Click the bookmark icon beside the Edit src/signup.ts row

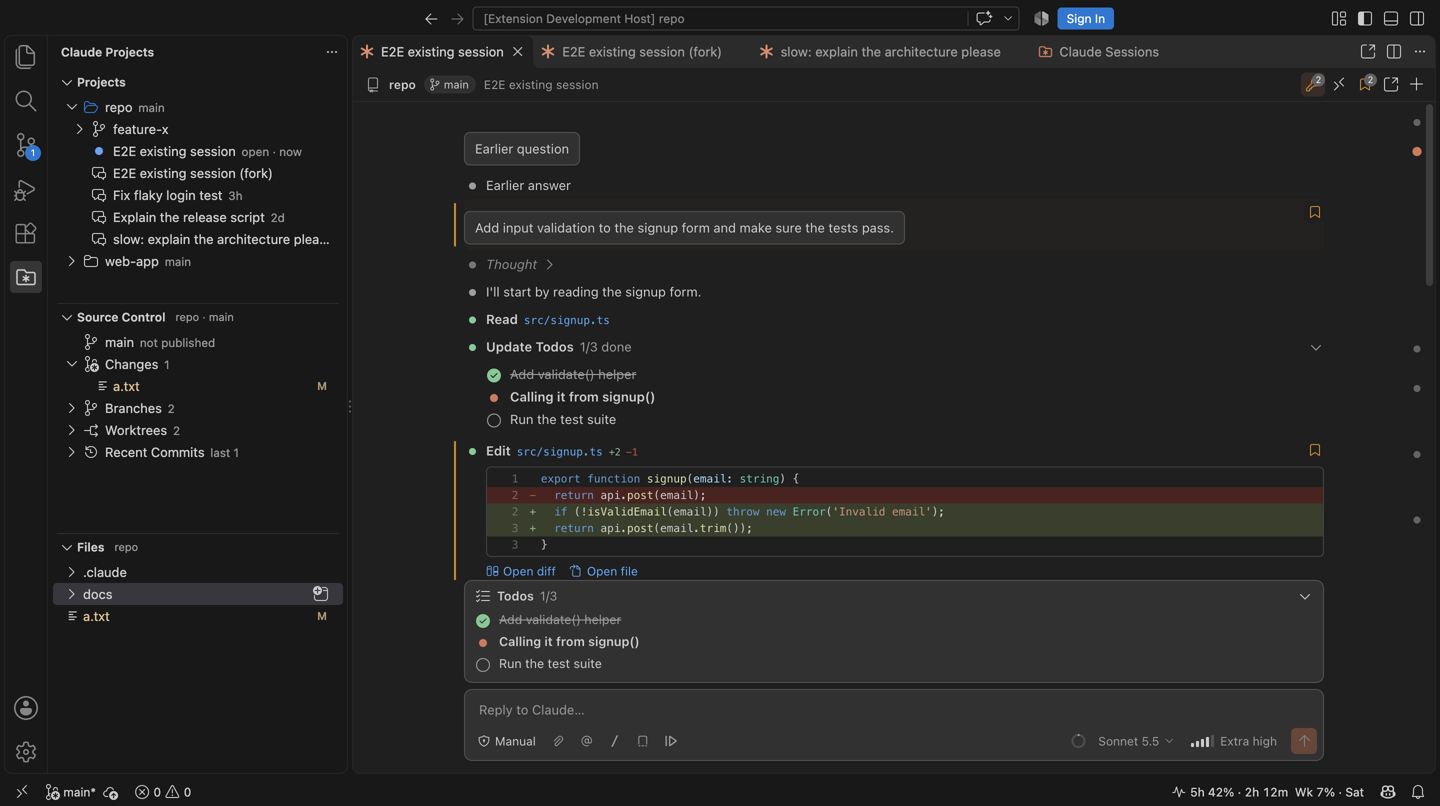(x=1315, y=451)
